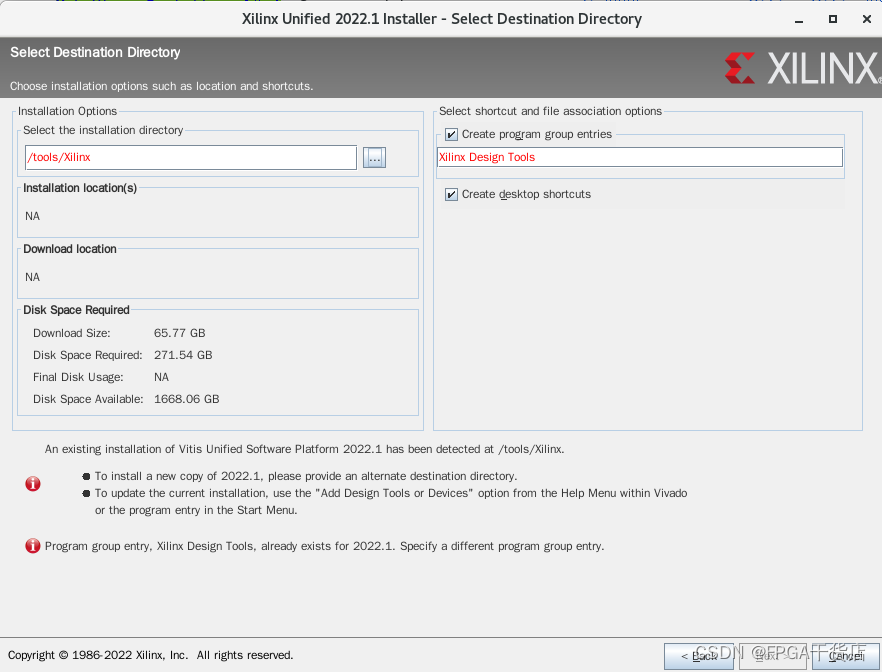Go to previous step with Back button

tap(699, 656)
